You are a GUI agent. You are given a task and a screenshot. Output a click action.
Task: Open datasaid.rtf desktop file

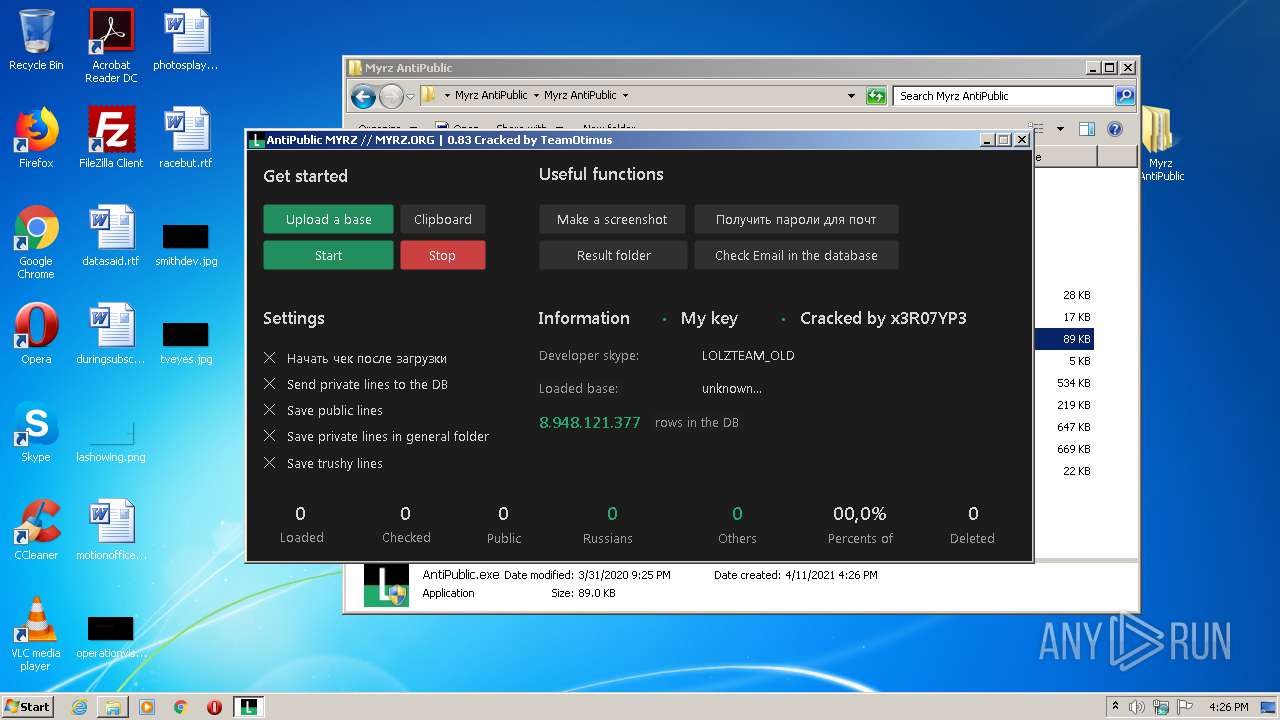pos(111,236)
